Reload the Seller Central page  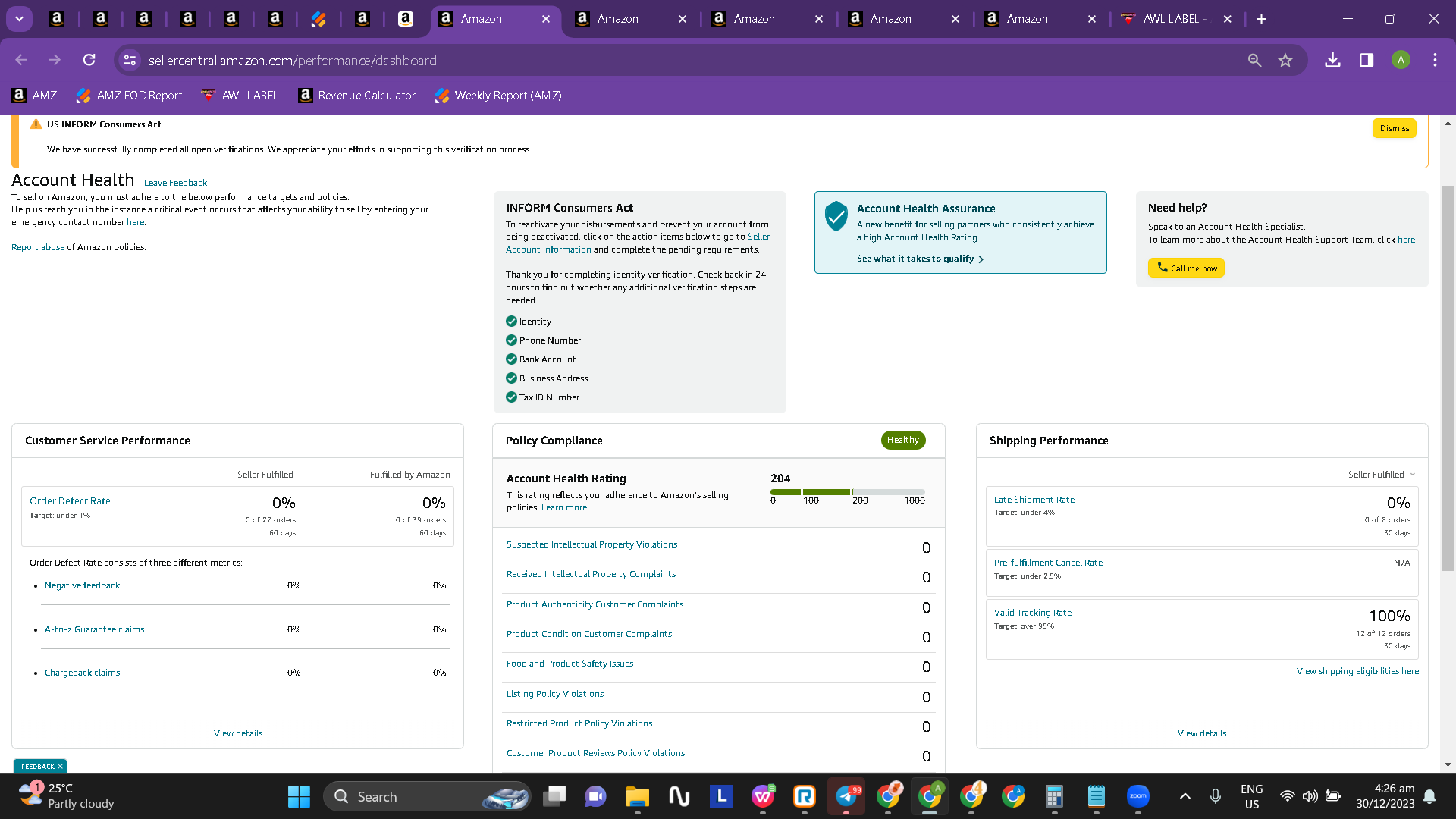click(x=89, y=60)
